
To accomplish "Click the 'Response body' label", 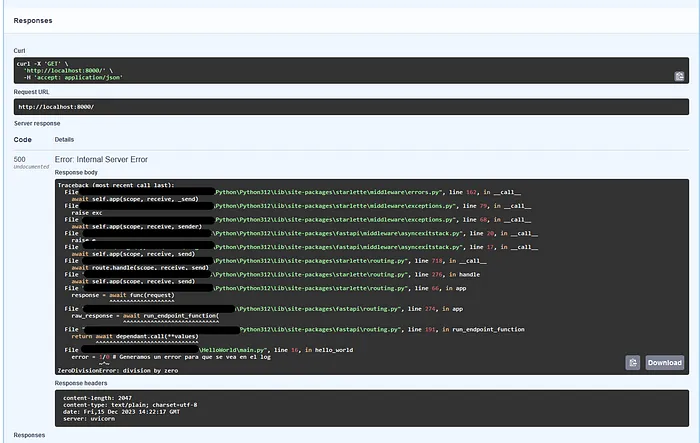I will [x=76, y=172].
